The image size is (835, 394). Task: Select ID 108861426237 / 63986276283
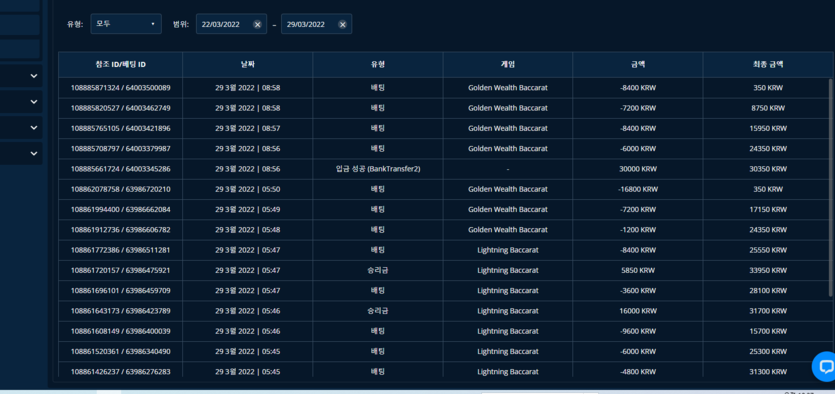(120, 372)
